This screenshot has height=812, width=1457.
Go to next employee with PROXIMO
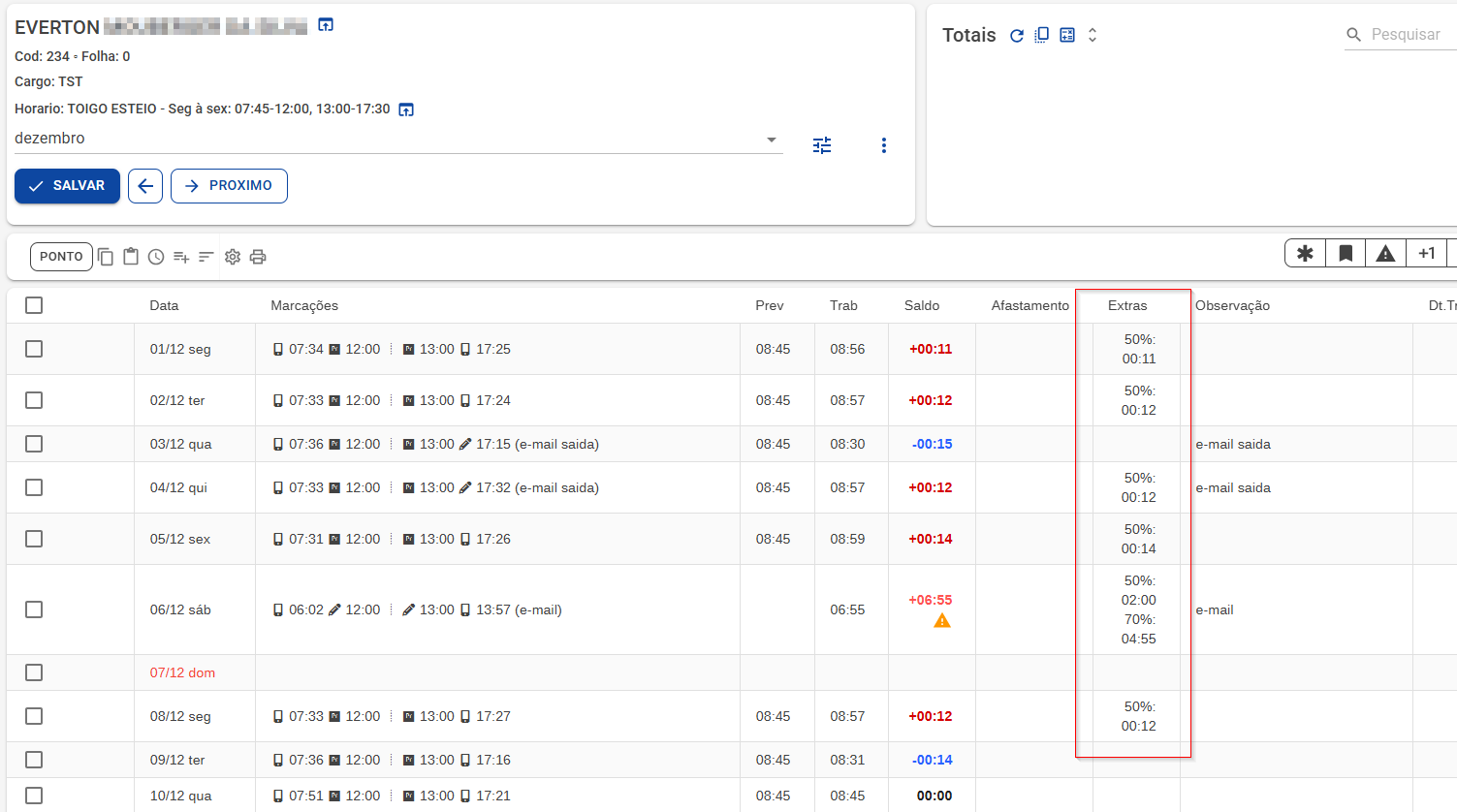coord(229,186)
